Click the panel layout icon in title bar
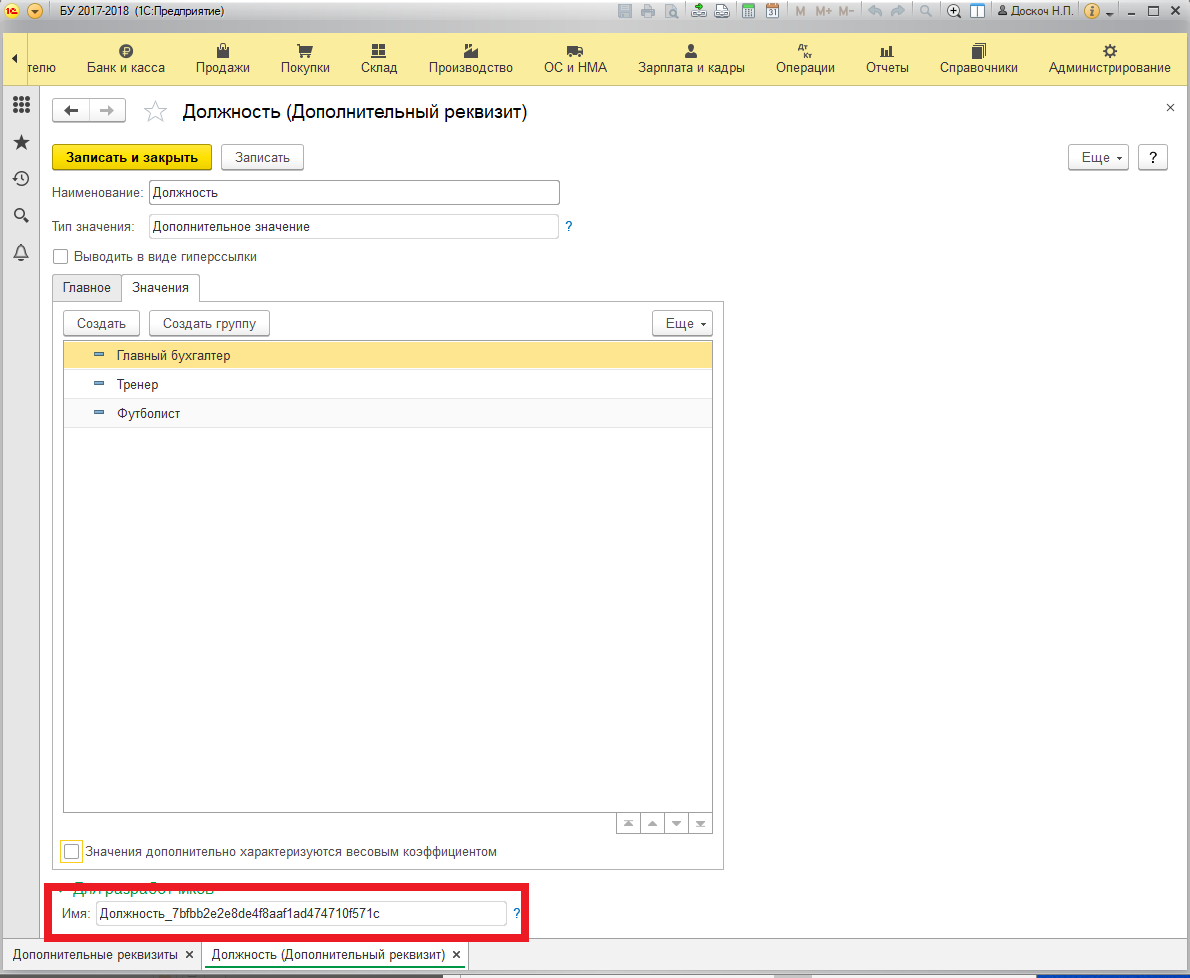This screenshot has height=978, width=1190. tap(978, 11)
